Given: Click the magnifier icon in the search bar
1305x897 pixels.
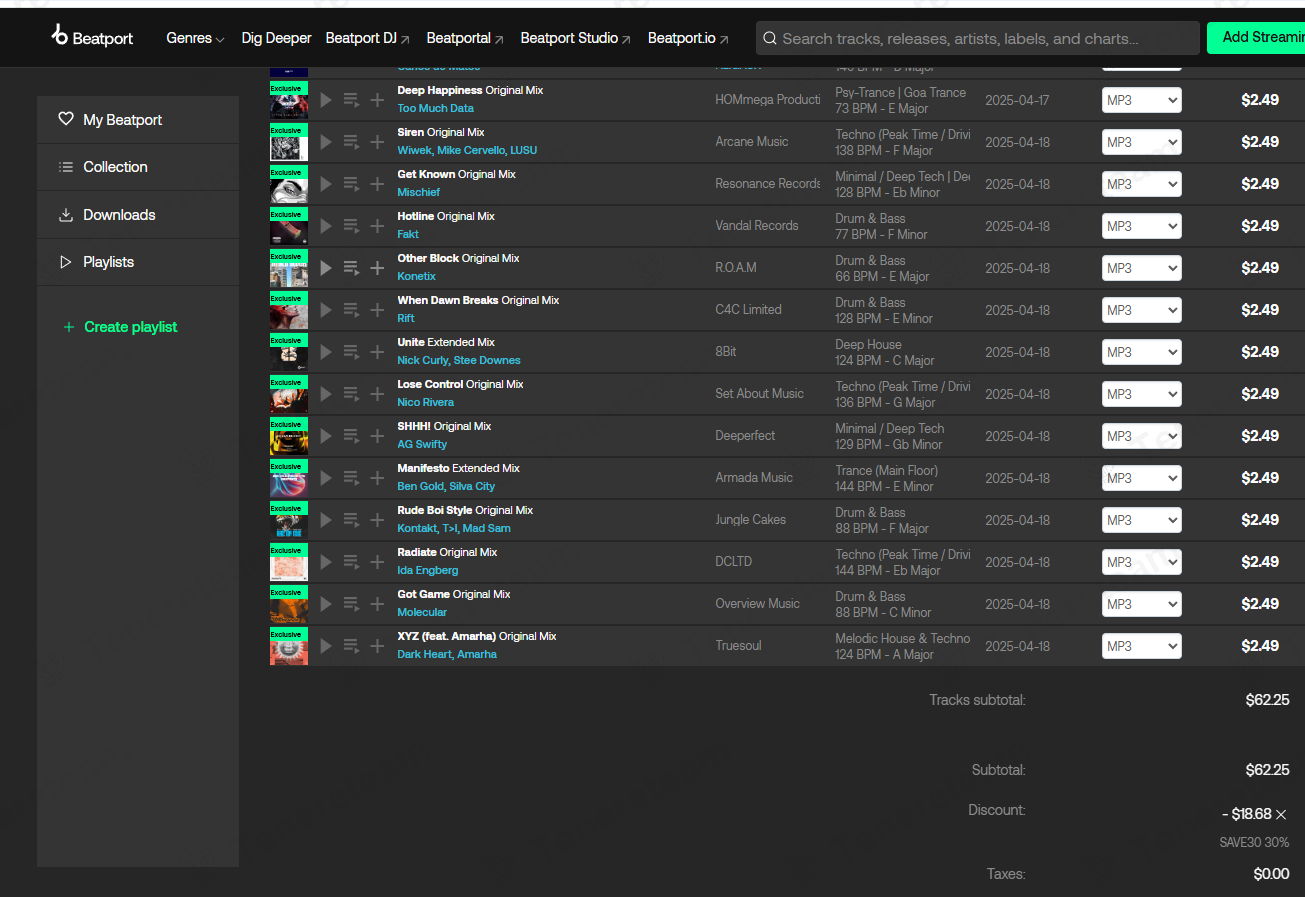Looking at the screenshot, I should 770,38.
